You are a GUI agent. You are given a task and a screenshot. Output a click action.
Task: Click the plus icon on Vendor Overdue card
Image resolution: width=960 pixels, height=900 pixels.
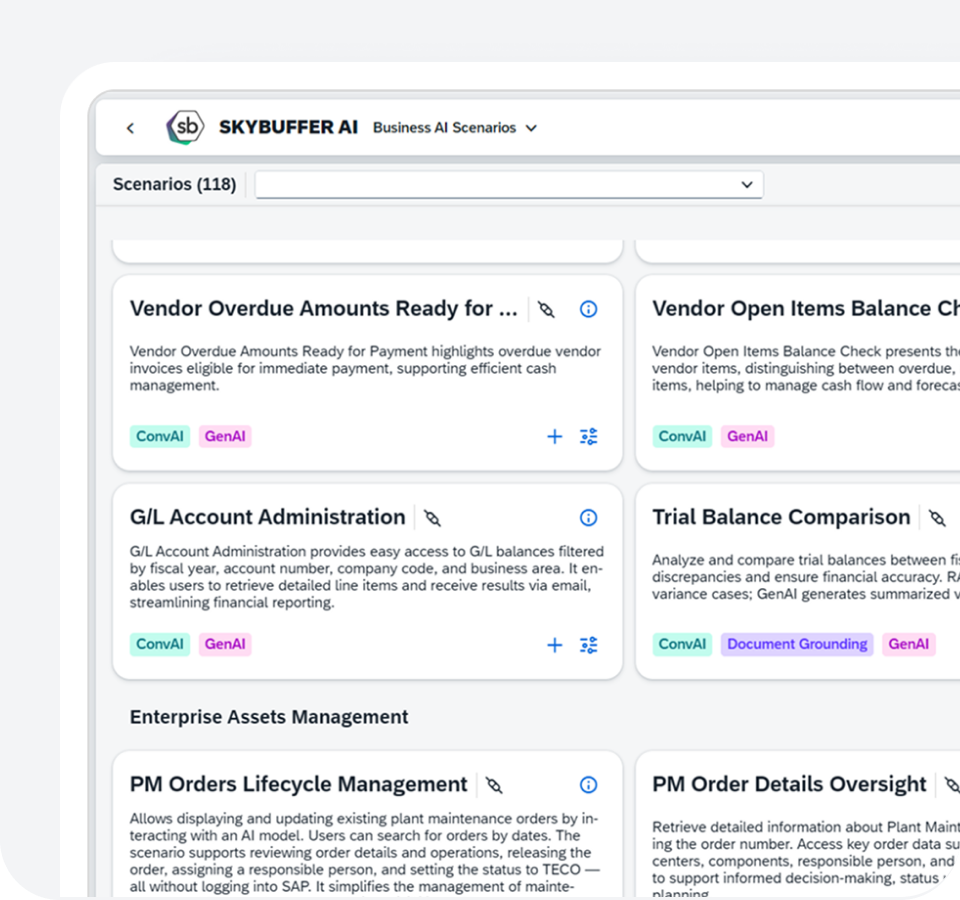pos(554,436)
